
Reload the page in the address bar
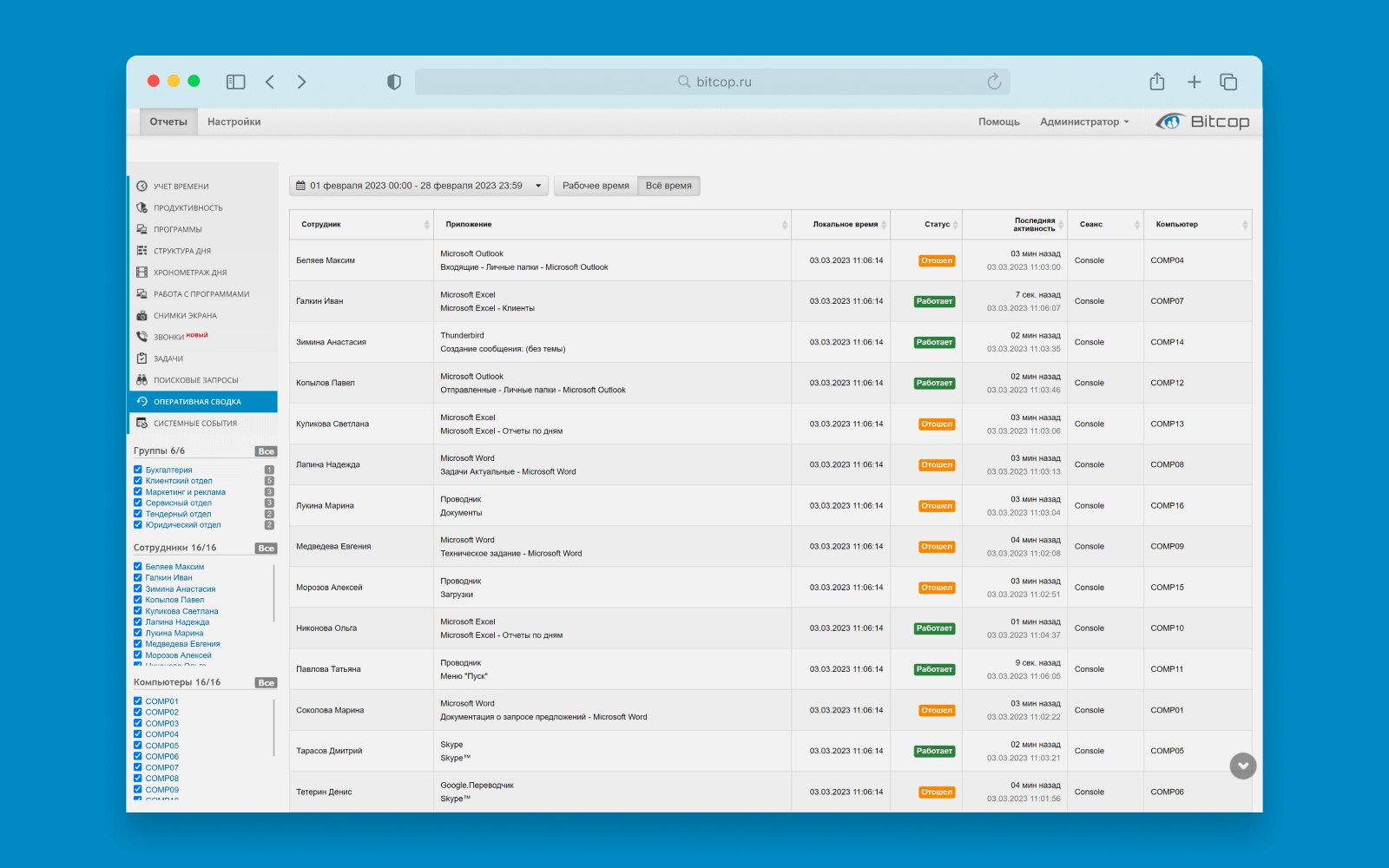point(994,82)
